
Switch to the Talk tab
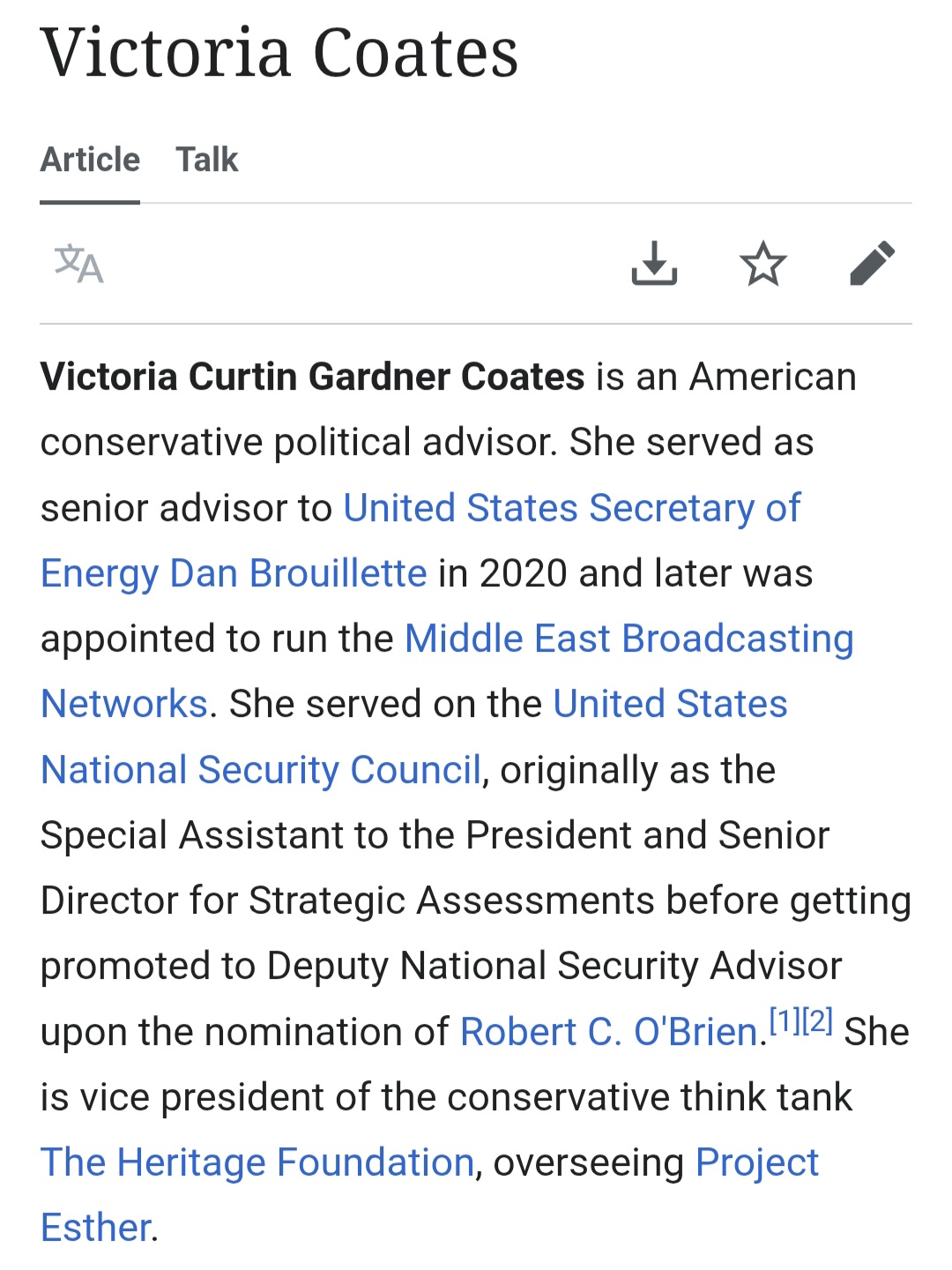[206, 160]
